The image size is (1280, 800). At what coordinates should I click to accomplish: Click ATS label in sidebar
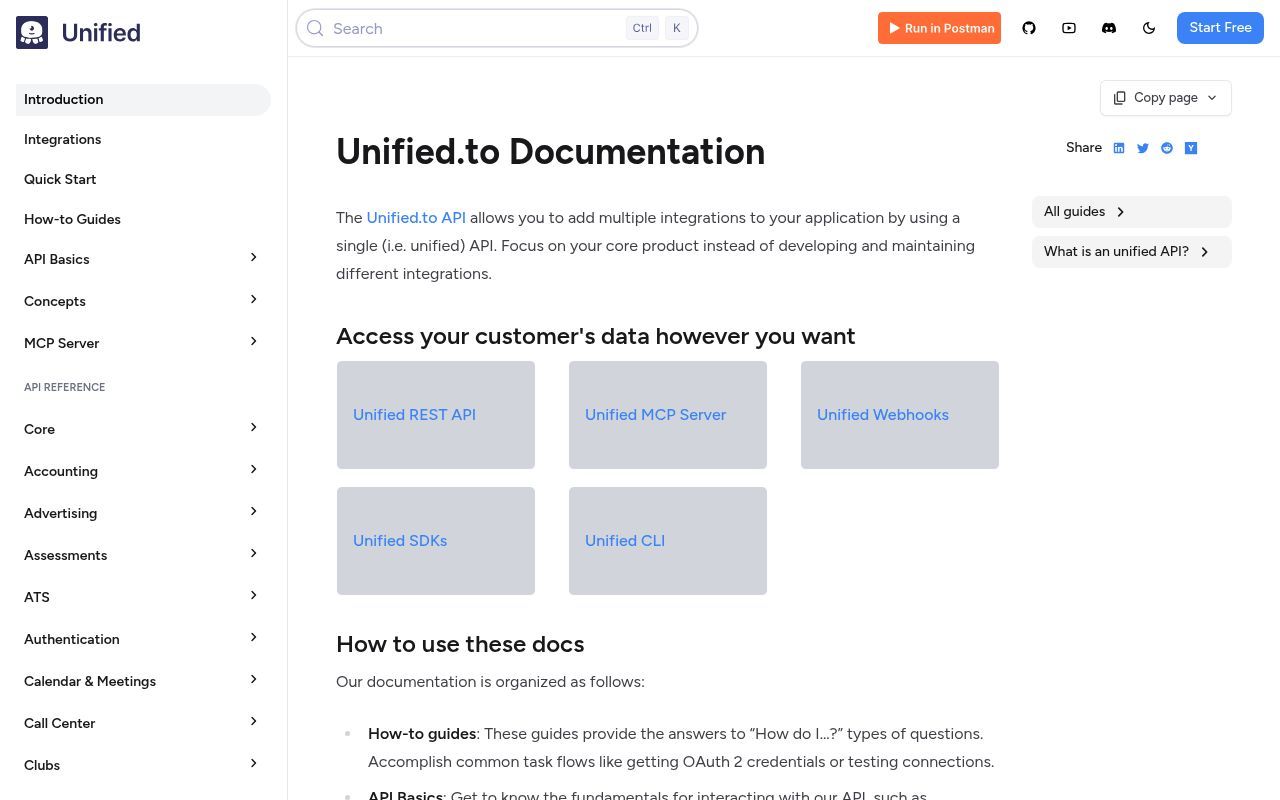(x=37, y=597)
